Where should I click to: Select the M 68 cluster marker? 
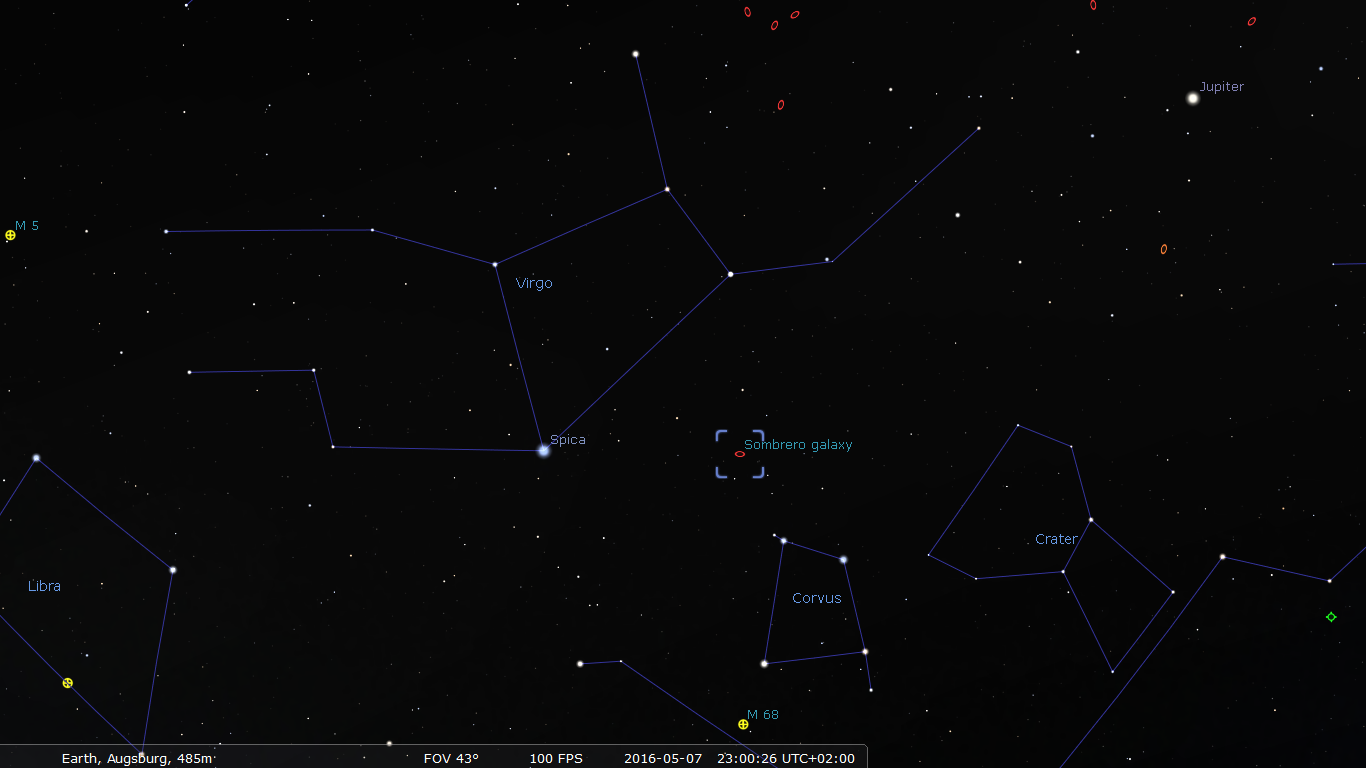point(743,724)
